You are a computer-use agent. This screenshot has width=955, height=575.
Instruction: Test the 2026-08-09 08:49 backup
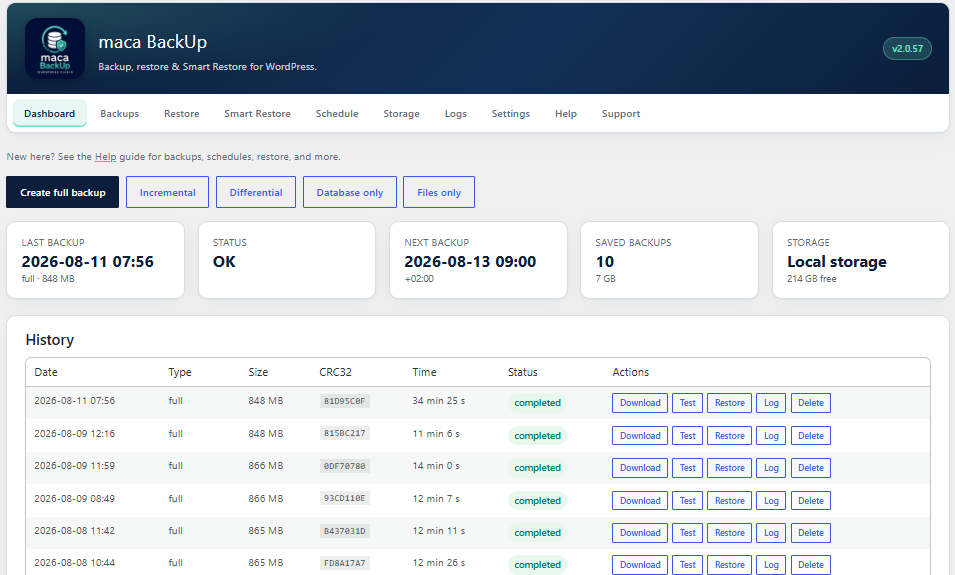pyautogui.click(x=688, y=501)
